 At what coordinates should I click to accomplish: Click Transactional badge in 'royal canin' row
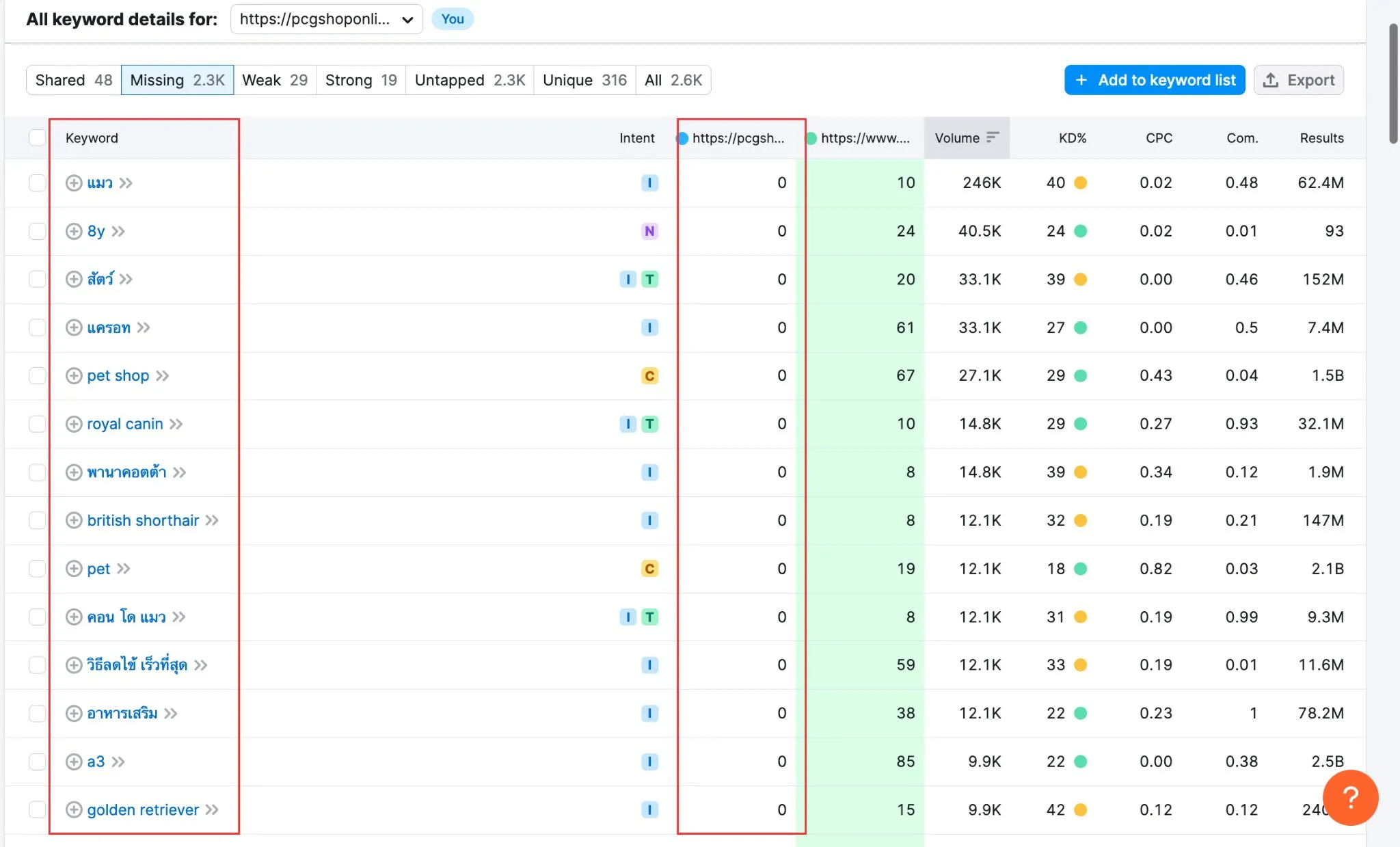[x=649, y=424]
